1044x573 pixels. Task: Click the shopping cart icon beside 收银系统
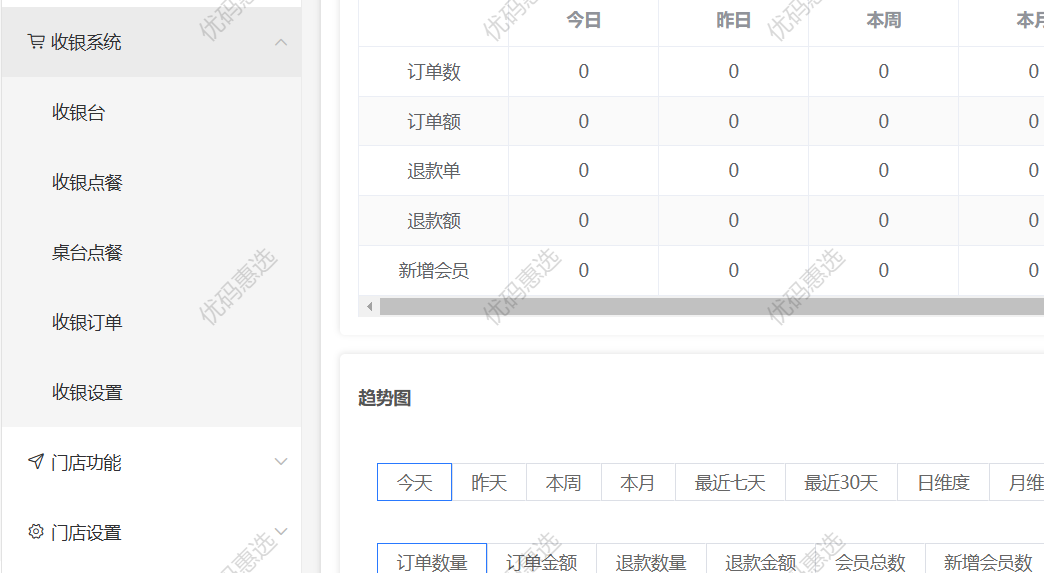tap(36, 42)
